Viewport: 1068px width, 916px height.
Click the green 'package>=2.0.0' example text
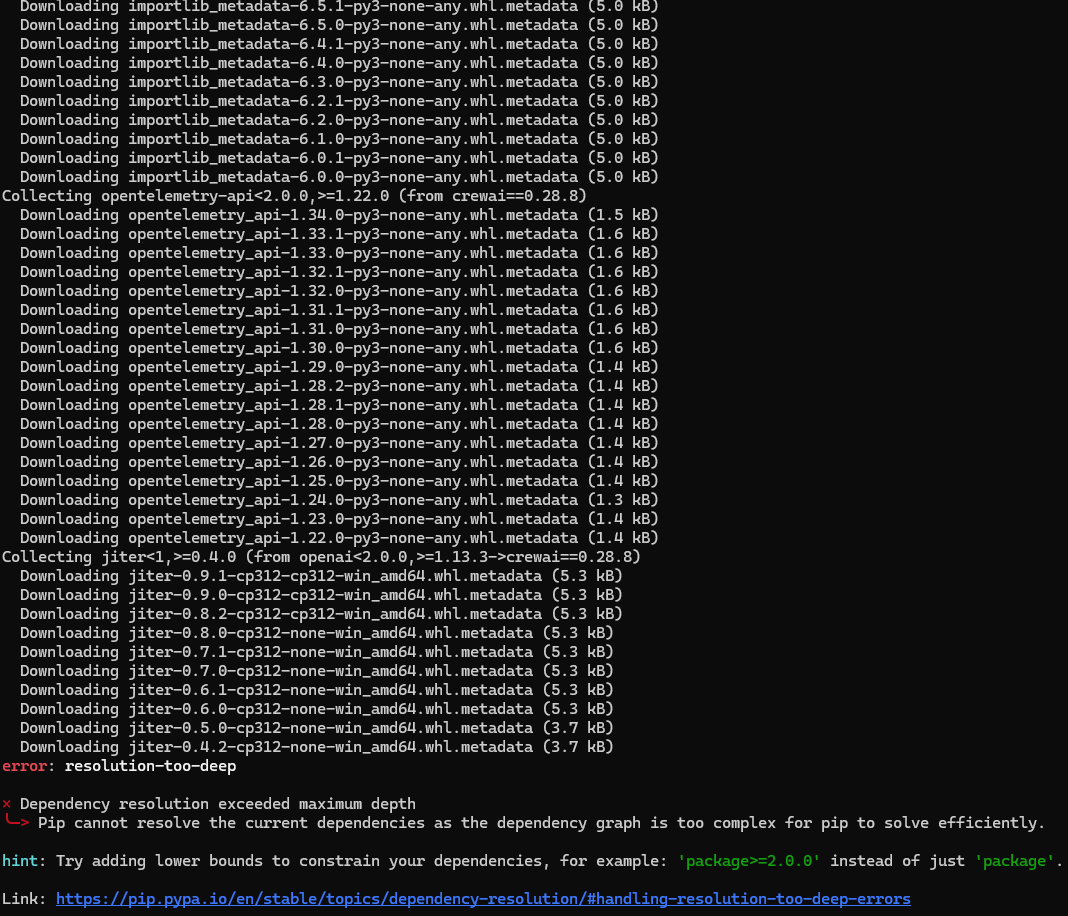click(x=749, y=861)
